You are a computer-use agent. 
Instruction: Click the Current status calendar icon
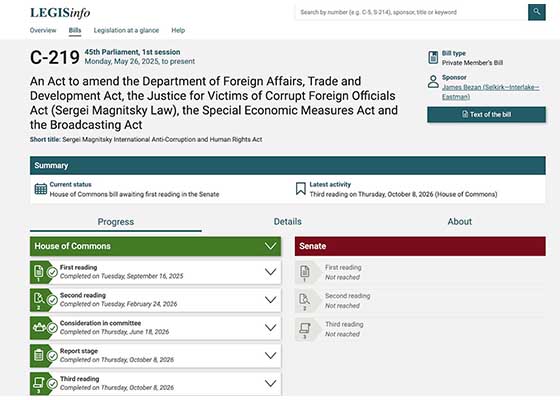41,189
